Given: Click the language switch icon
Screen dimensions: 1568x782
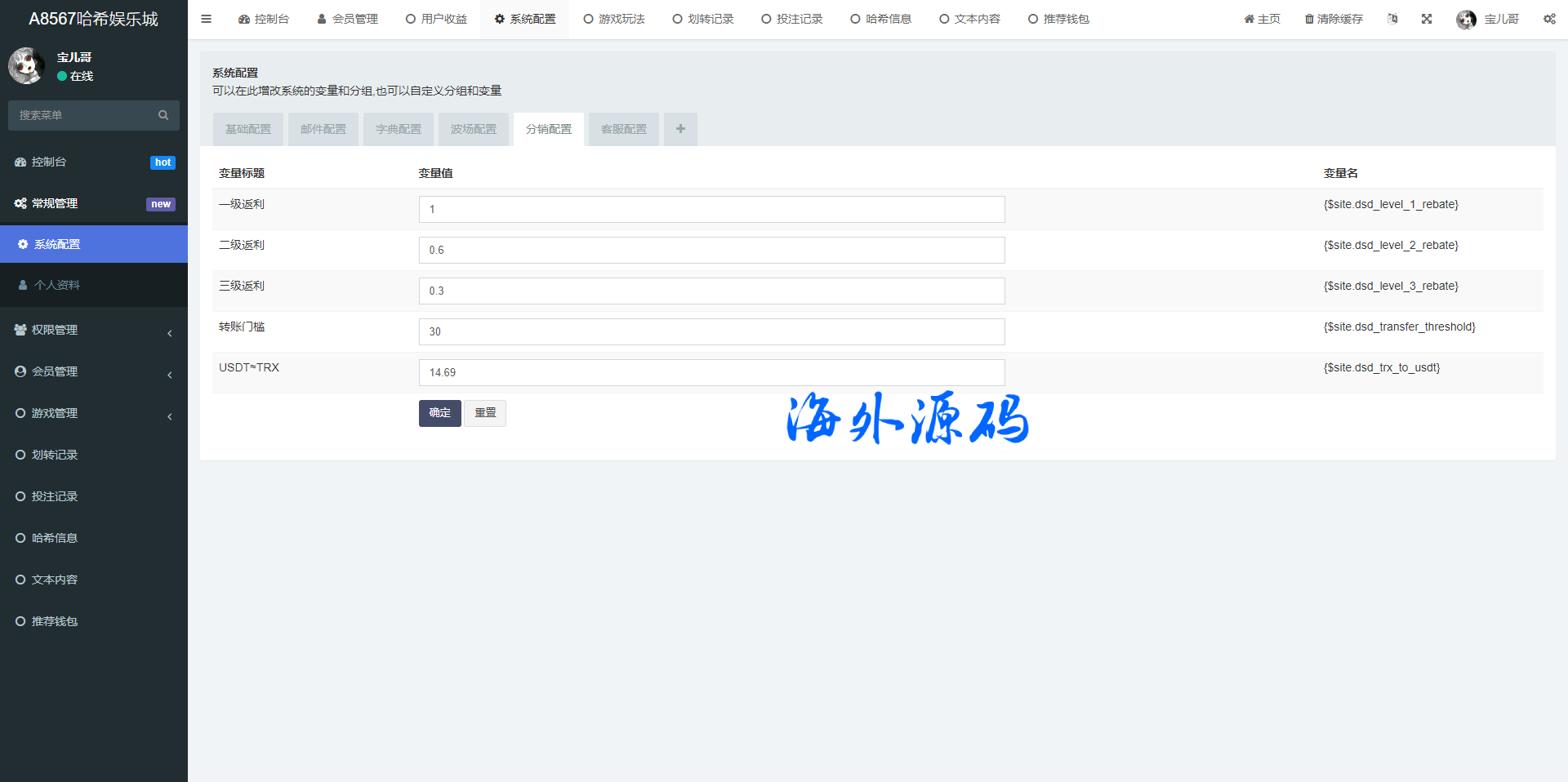Looking at the screenshot, I should click(1392, 19).
